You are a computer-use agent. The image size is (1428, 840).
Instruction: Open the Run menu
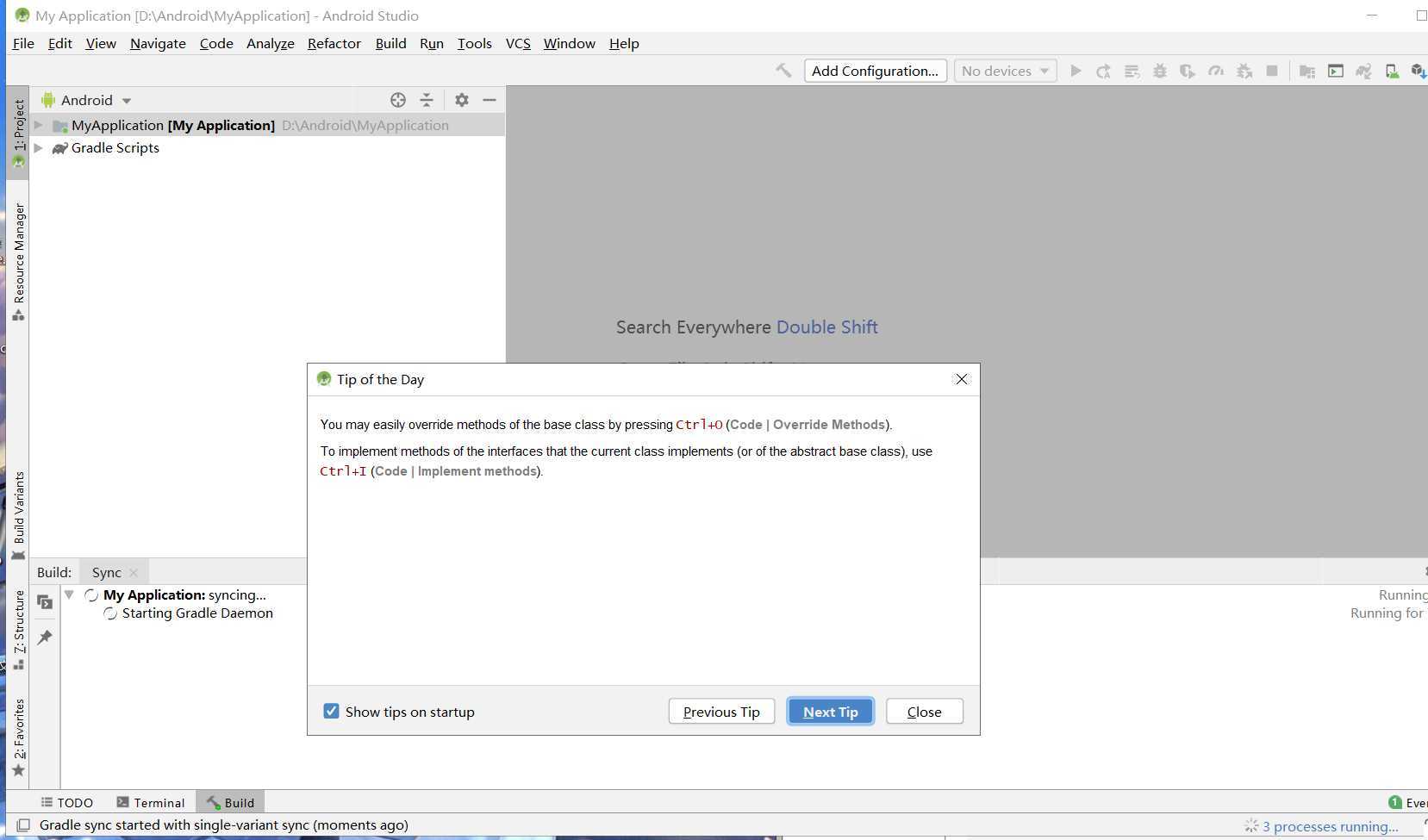(432, 43)
